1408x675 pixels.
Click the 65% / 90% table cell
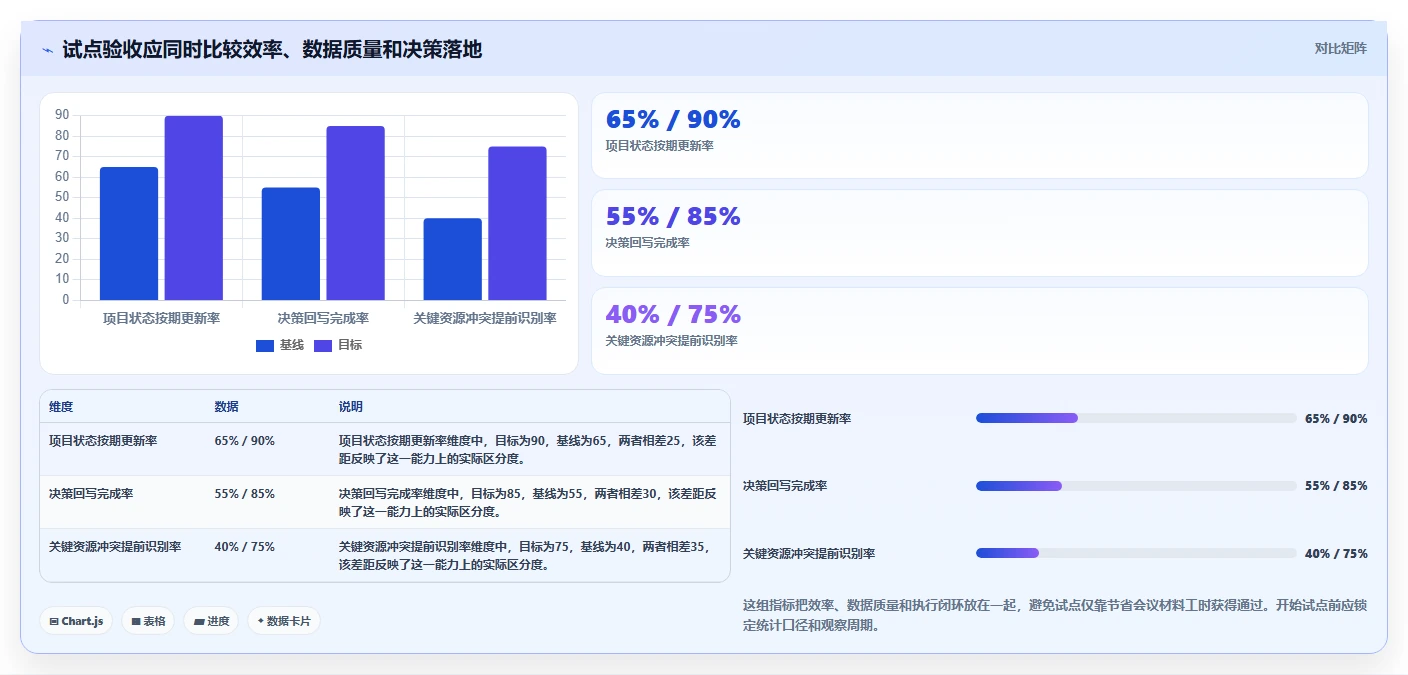tap(244, 440)
